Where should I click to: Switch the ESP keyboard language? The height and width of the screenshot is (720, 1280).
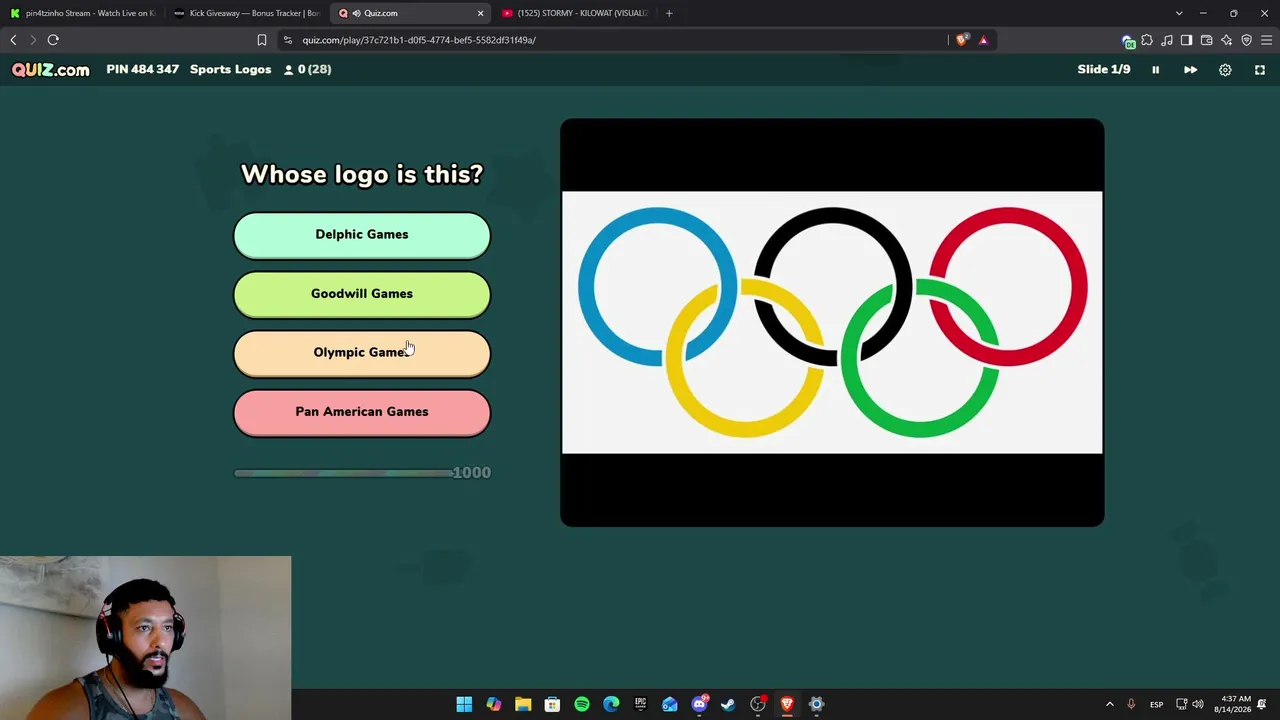(x=1156, y=704)
